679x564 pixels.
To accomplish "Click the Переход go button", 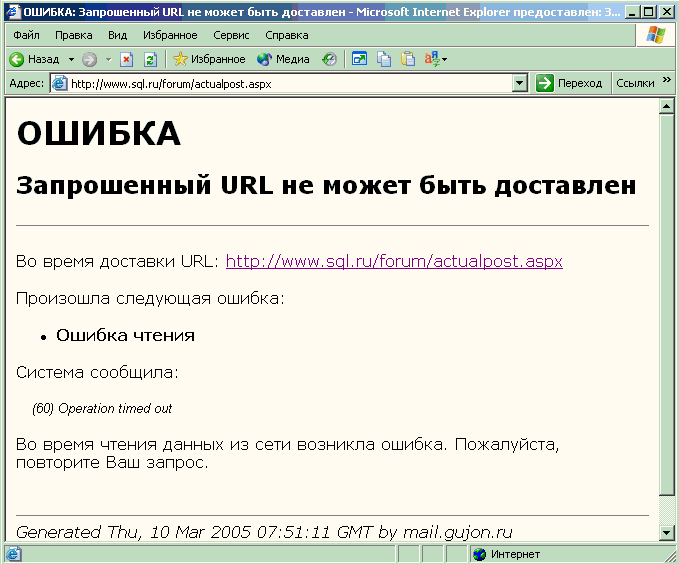I will click(569, 84).
